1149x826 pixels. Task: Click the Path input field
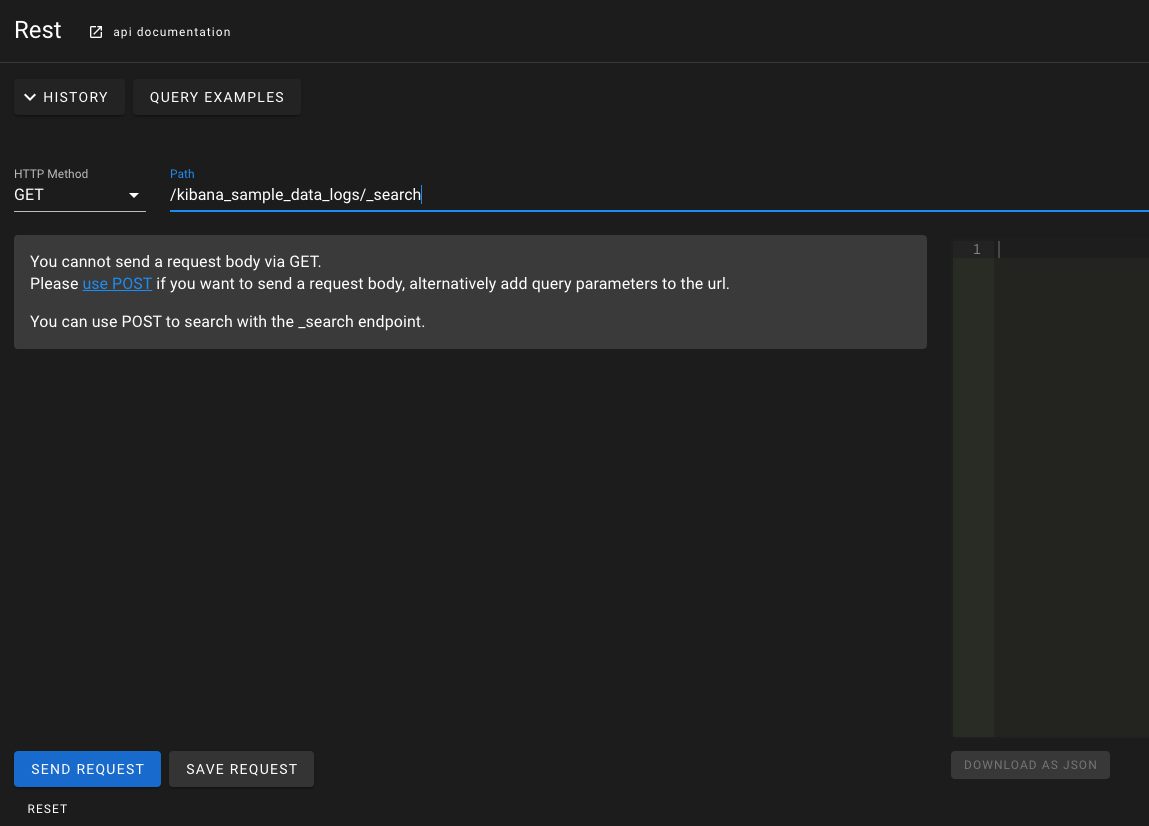pos(660,195)
